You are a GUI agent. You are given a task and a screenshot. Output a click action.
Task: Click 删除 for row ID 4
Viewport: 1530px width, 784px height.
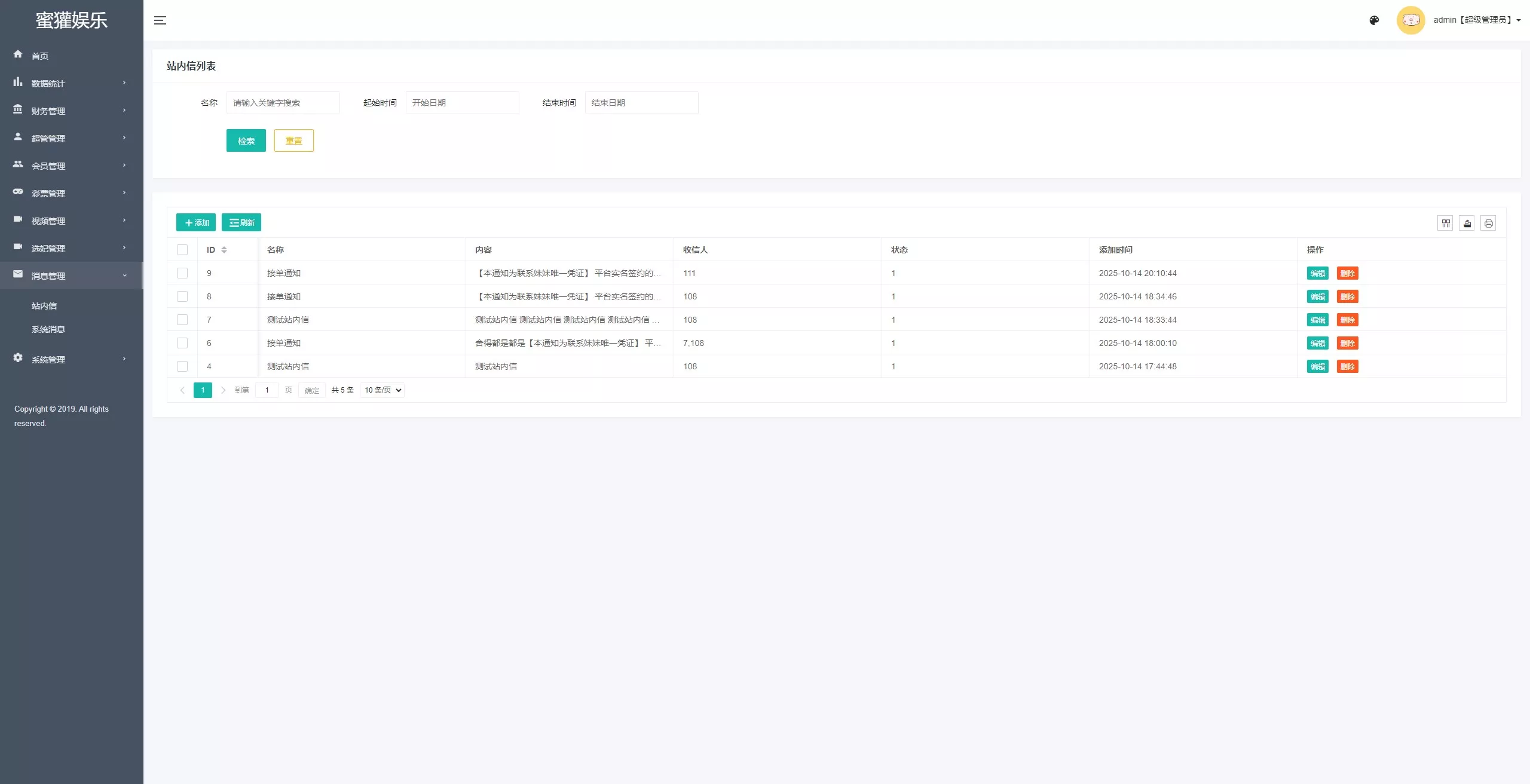click(1347, 366)
